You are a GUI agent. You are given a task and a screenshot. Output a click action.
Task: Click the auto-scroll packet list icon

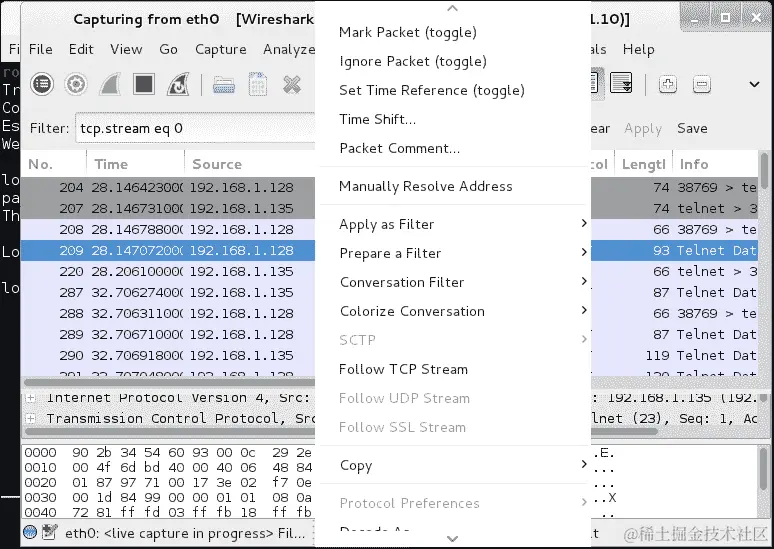click(x=621, y=83)
